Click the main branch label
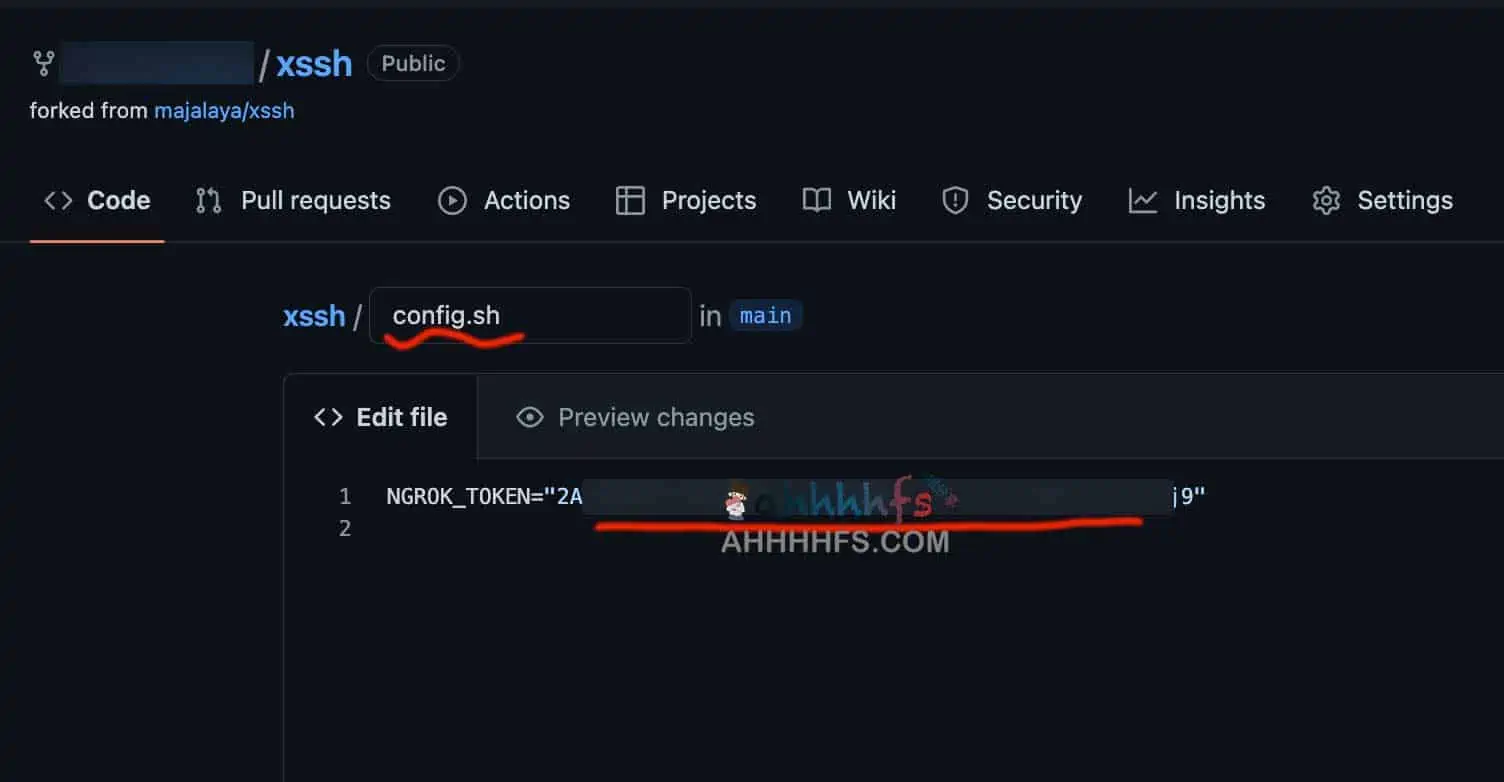This screenshot has width=1504, height=782. [765, 316]
